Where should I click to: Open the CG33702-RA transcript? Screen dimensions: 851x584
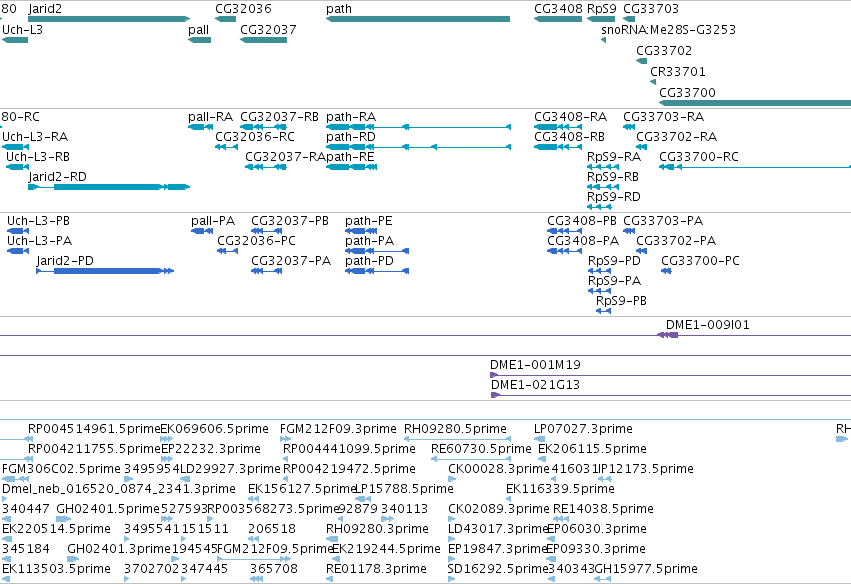coord(642,147)
